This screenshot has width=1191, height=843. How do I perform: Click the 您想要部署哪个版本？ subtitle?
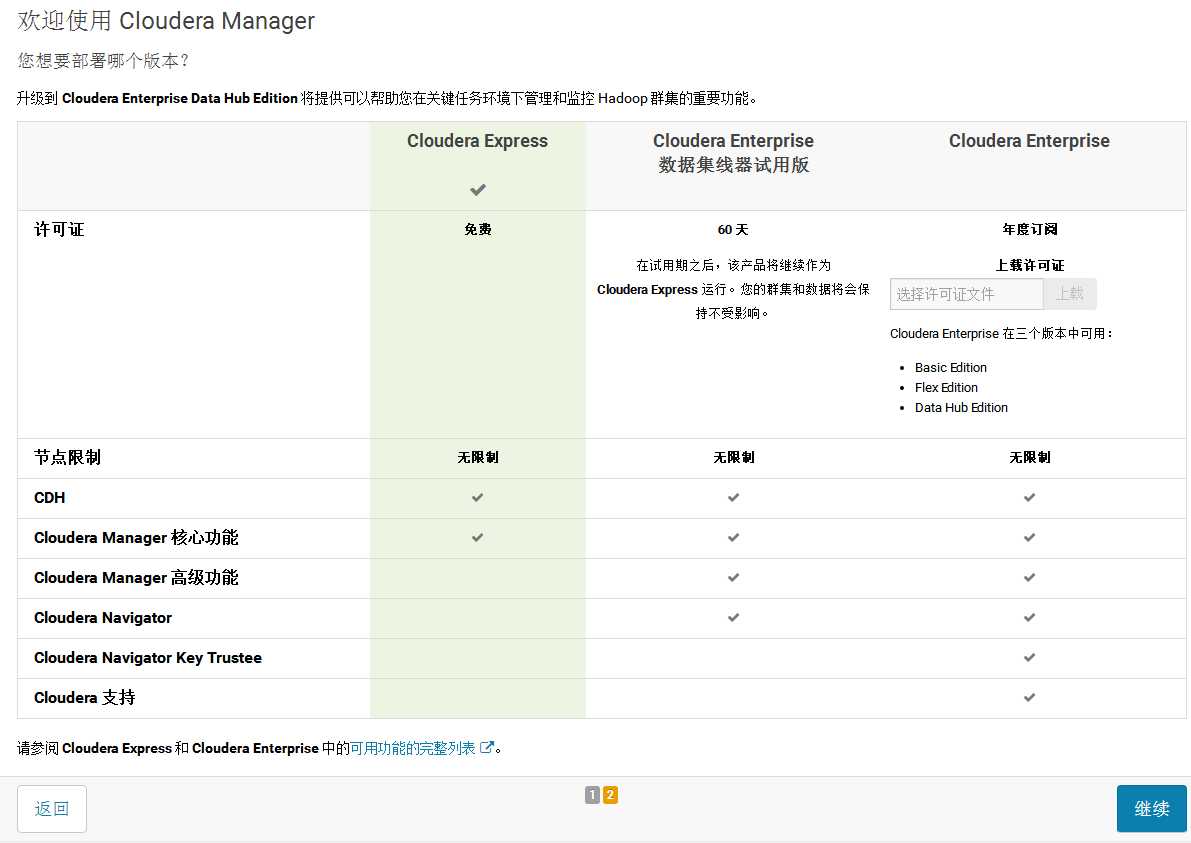[103, 61]
